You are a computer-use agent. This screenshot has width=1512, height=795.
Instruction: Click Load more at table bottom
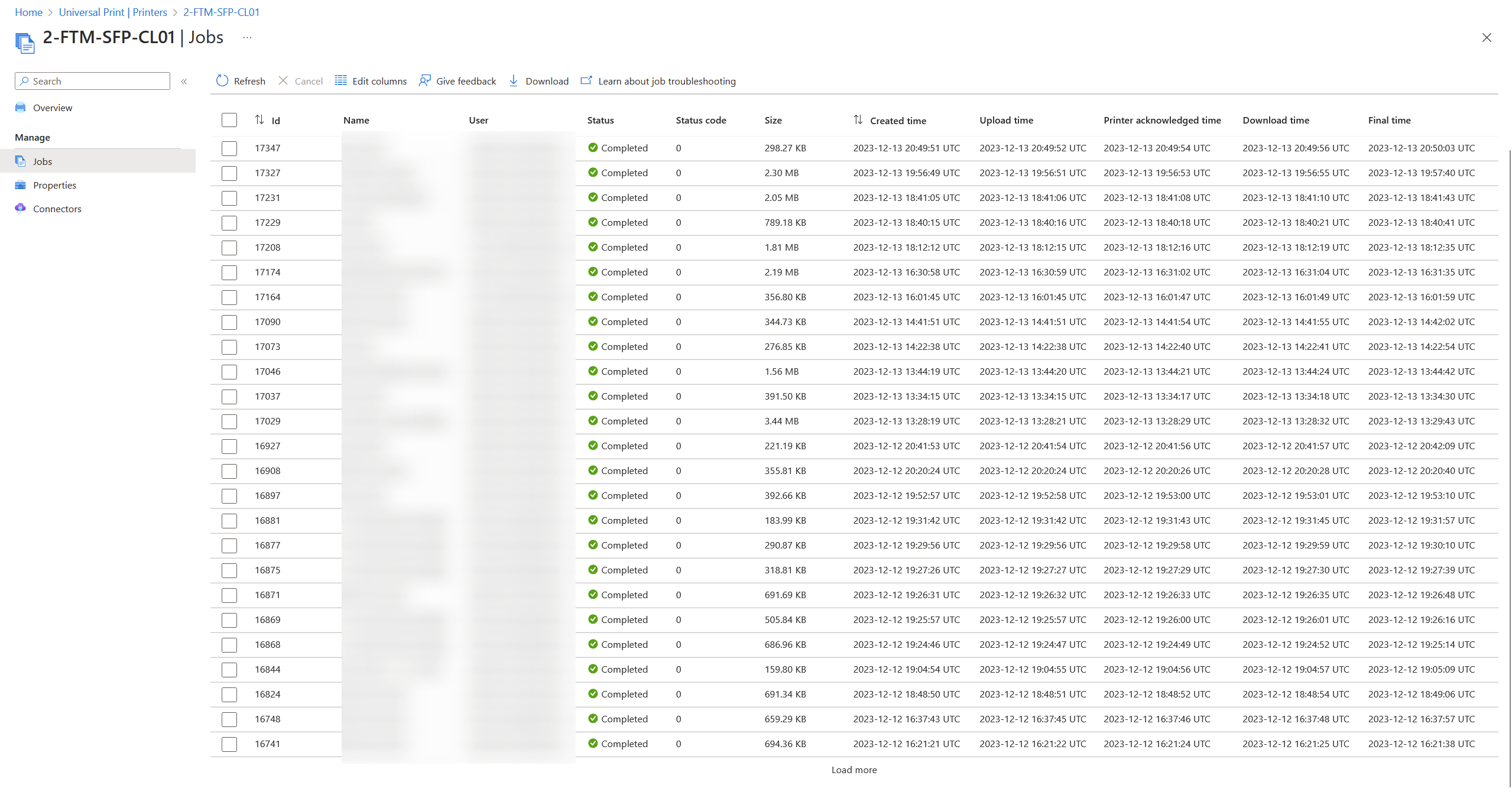854,770
